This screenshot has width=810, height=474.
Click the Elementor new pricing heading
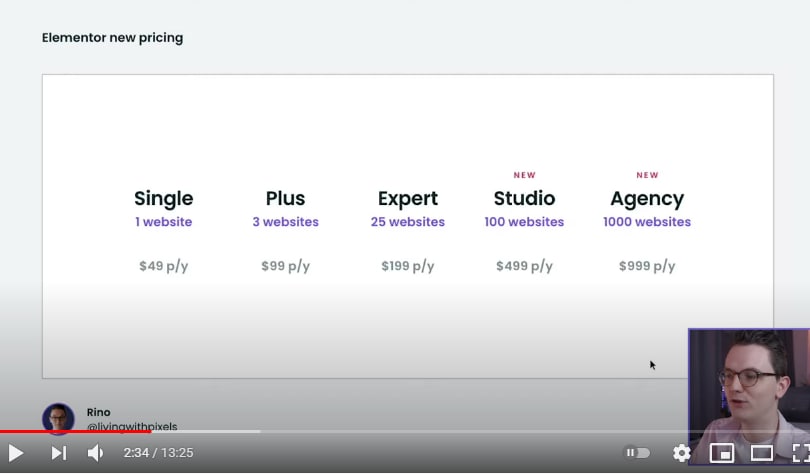[112, 38]
